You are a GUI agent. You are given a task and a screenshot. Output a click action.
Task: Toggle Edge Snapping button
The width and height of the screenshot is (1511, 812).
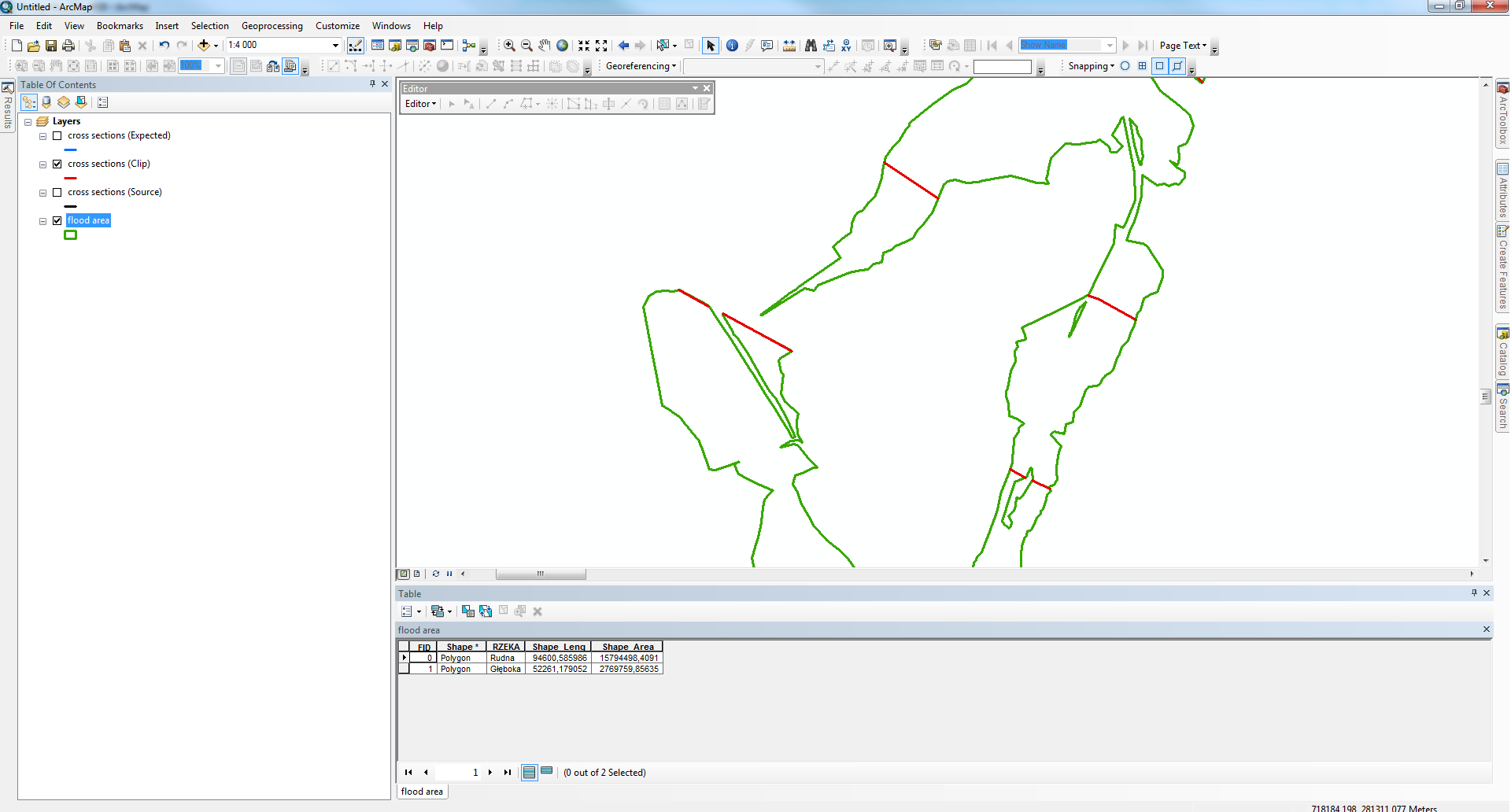[1177, 66]
